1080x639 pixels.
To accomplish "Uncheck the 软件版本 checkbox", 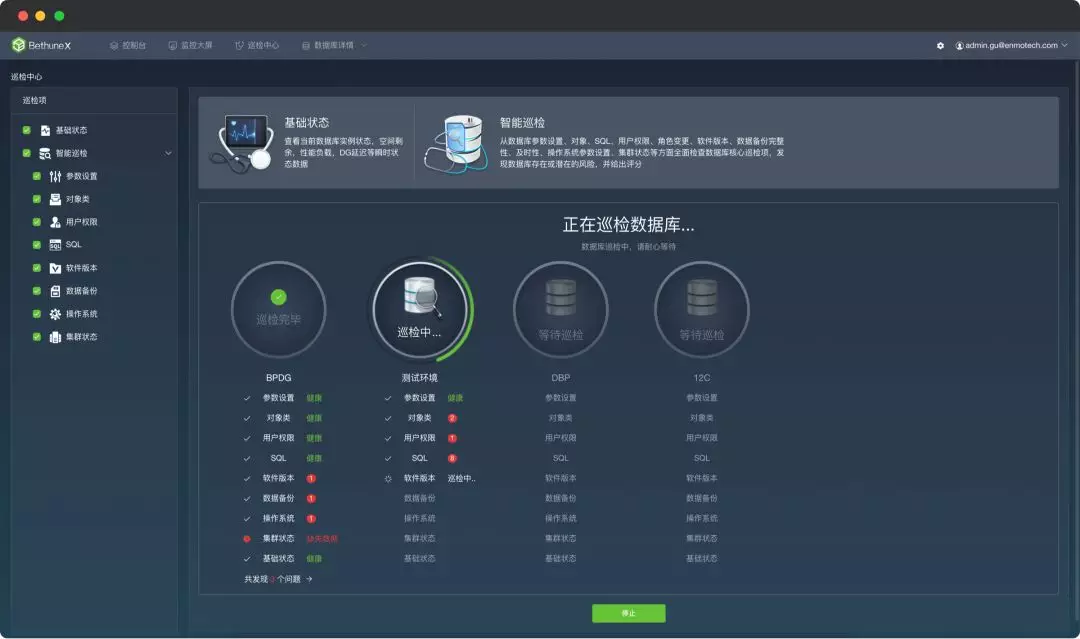I will click(37, 268).
